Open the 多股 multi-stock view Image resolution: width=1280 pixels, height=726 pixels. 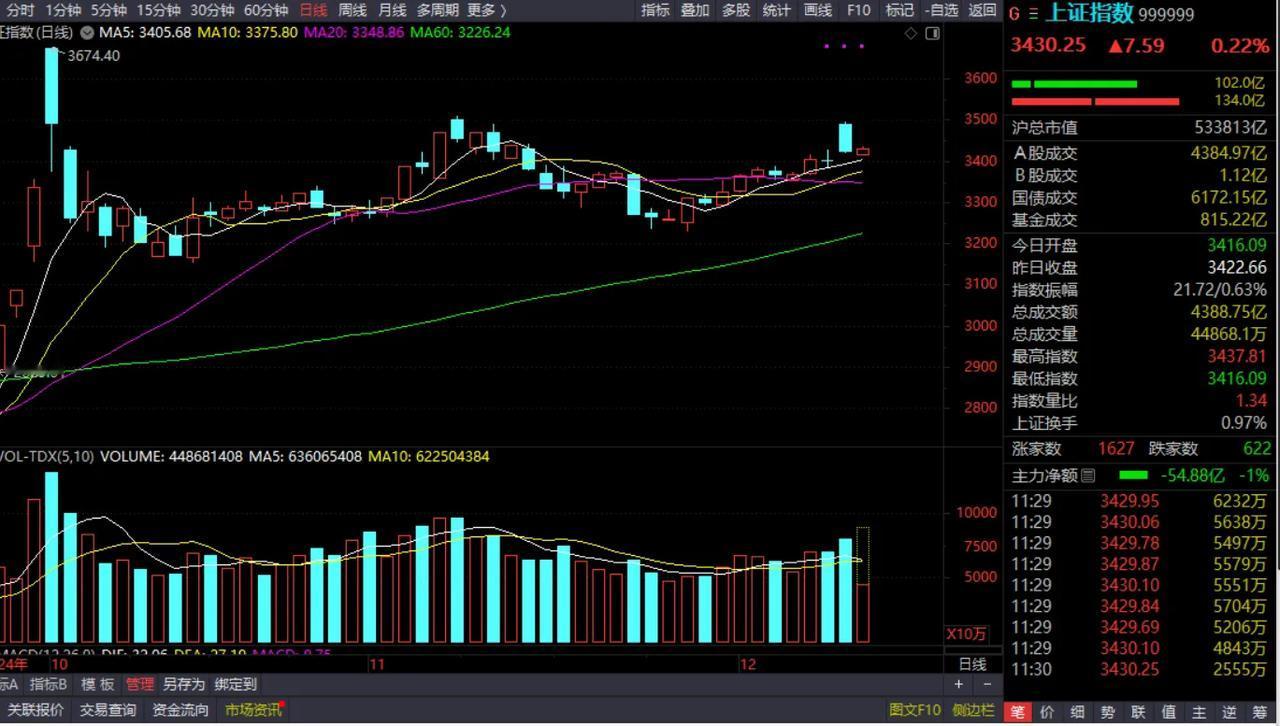(736, 10)
